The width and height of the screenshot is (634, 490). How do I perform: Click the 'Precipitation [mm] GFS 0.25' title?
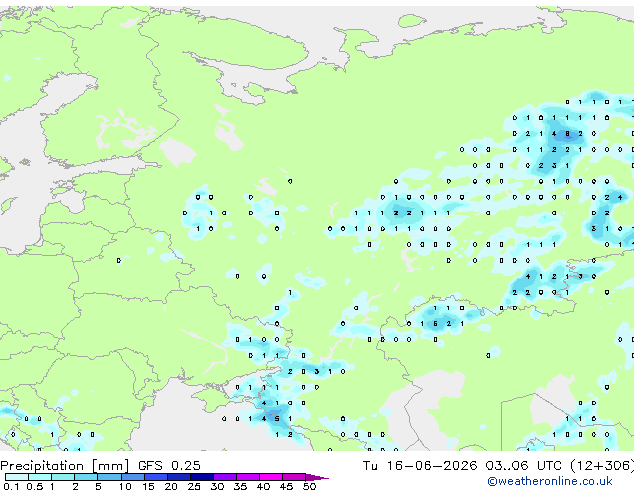click(100, 466)
